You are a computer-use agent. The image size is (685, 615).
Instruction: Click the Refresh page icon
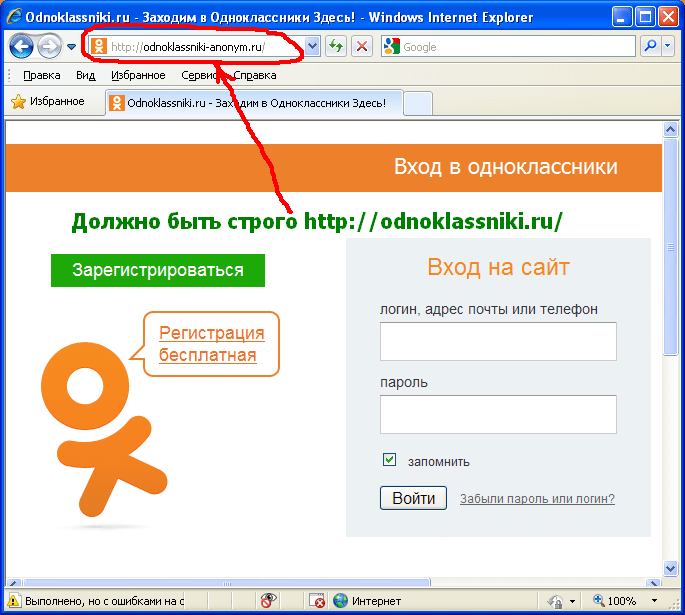(336, 46)
